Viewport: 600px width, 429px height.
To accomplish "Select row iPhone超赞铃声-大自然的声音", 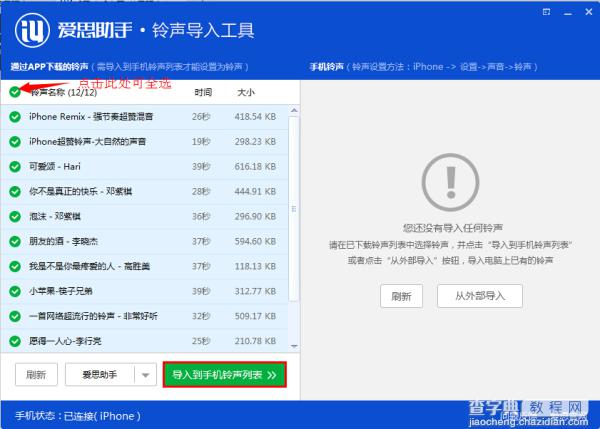I will click(x=145, y=142).
